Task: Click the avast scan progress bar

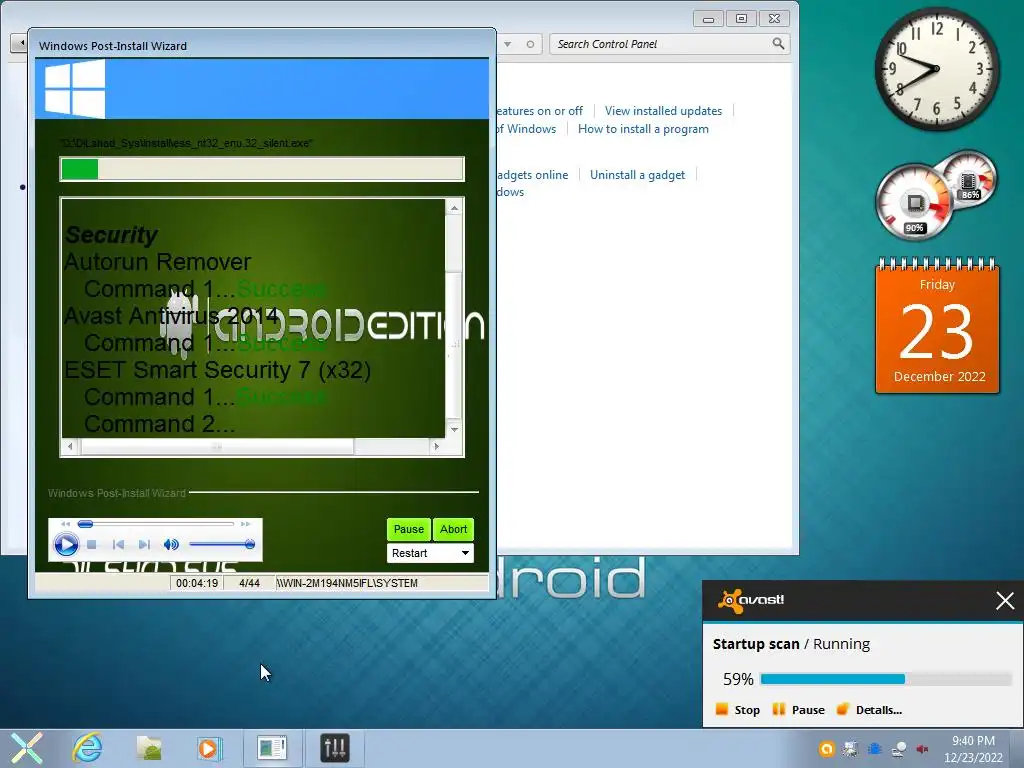Action: (886, 679)
